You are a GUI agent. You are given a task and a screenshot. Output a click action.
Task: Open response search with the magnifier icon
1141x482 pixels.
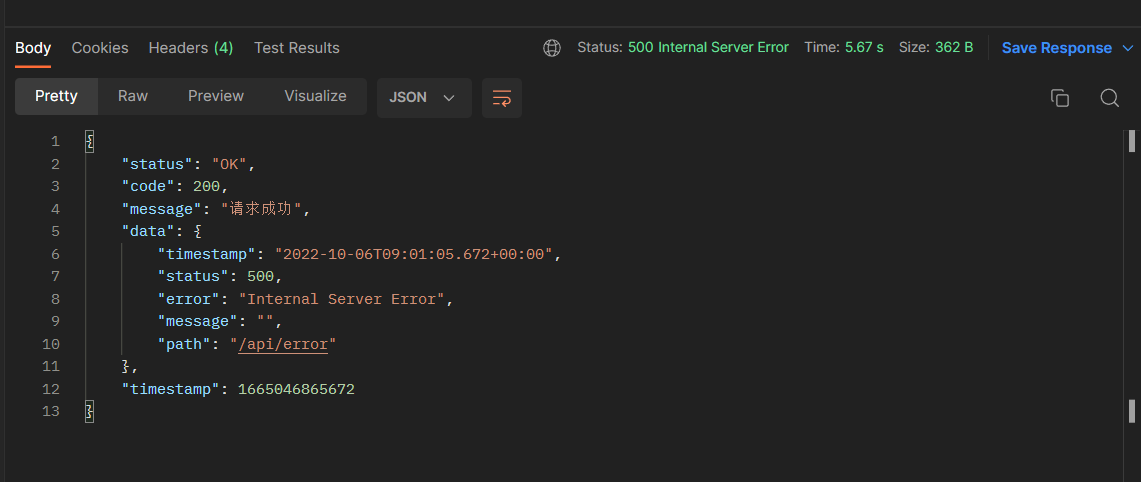tap(1109, 98)
